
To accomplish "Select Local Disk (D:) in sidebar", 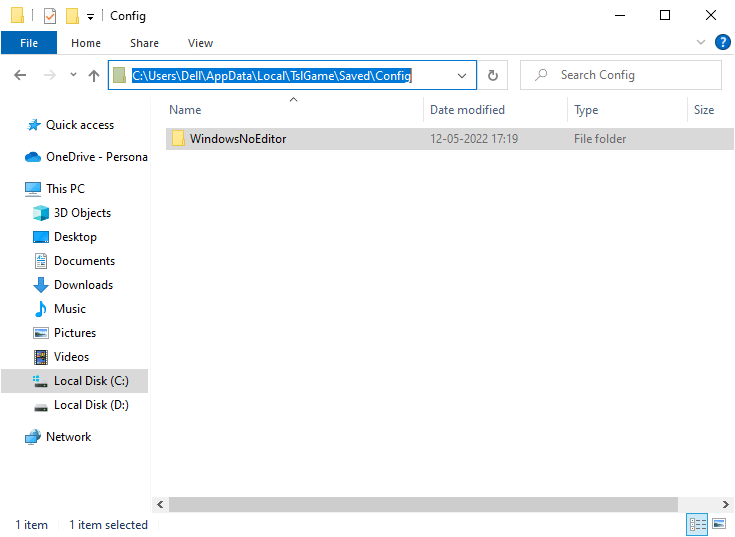I will (x=81, y=405).
